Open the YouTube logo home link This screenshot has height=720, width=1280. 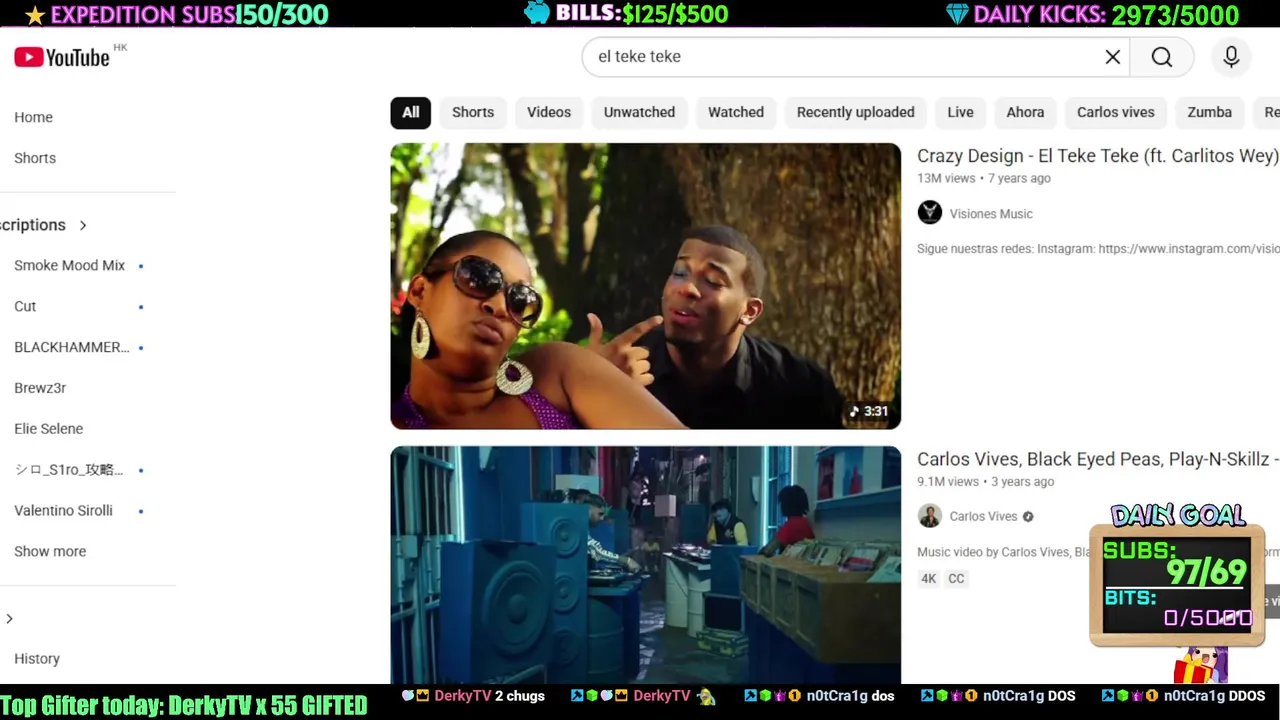click(x=62, y=57)
